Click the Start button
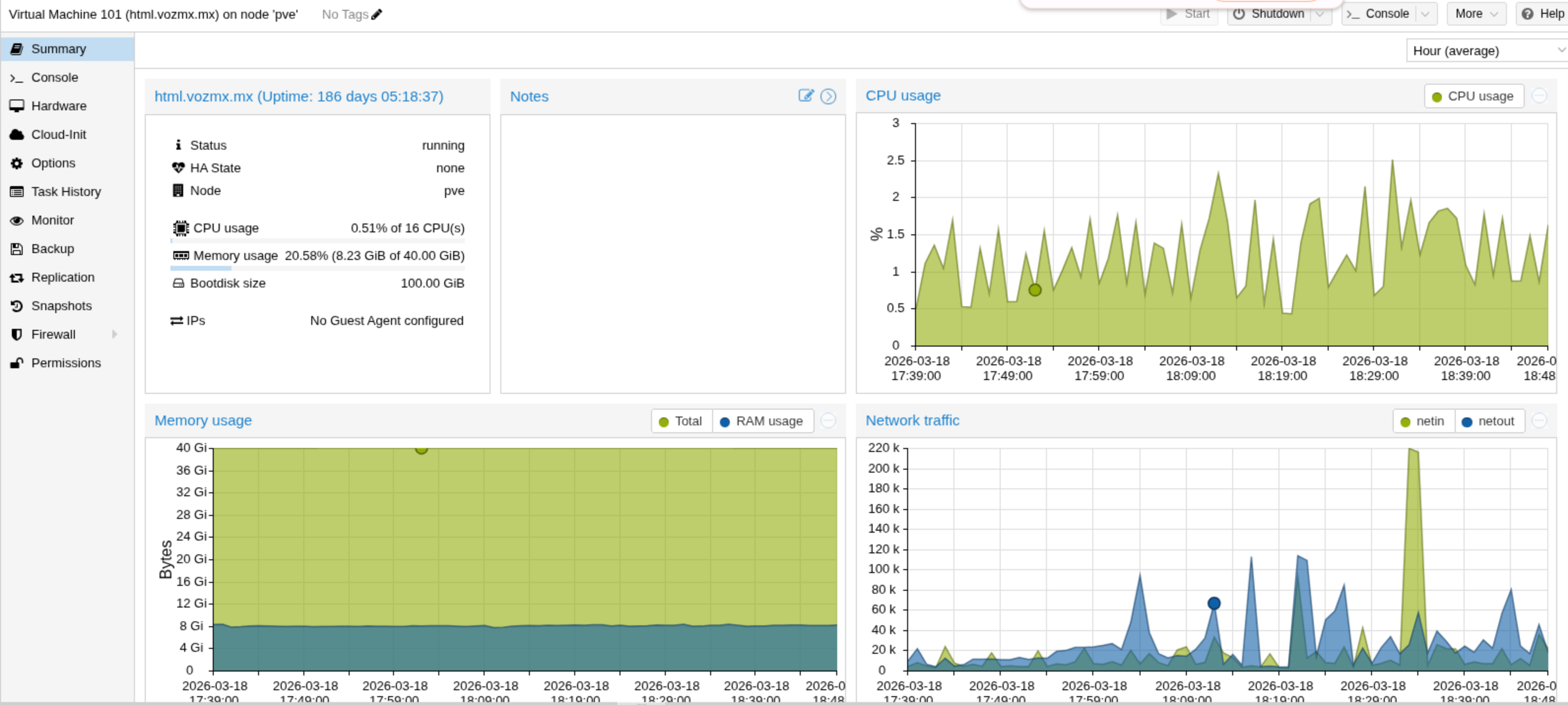Viewport: 1568px width, 705px height. pyautogui.click(x=1189, y=13)
